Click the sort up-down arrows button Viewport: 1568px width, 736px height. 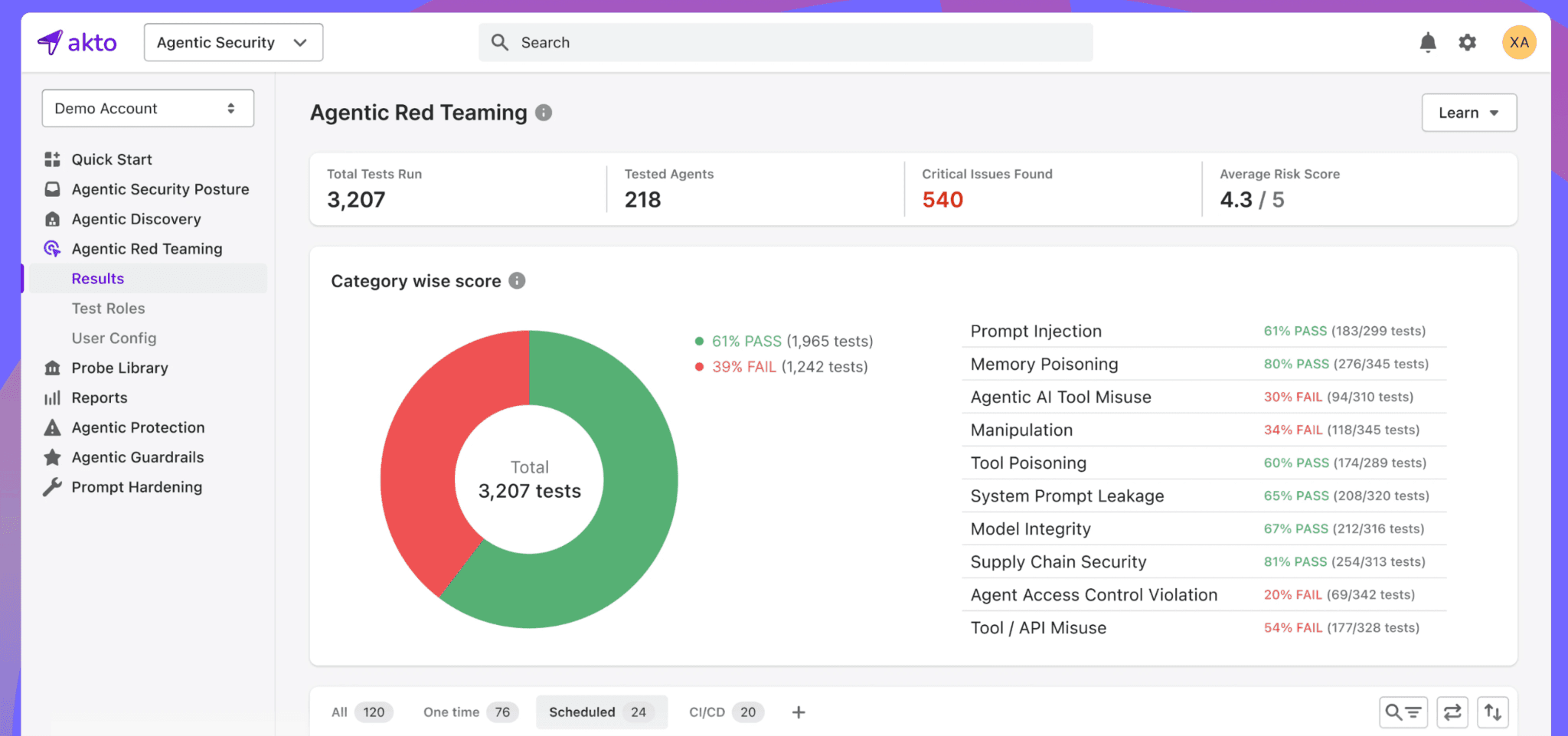coord(1493,712)
